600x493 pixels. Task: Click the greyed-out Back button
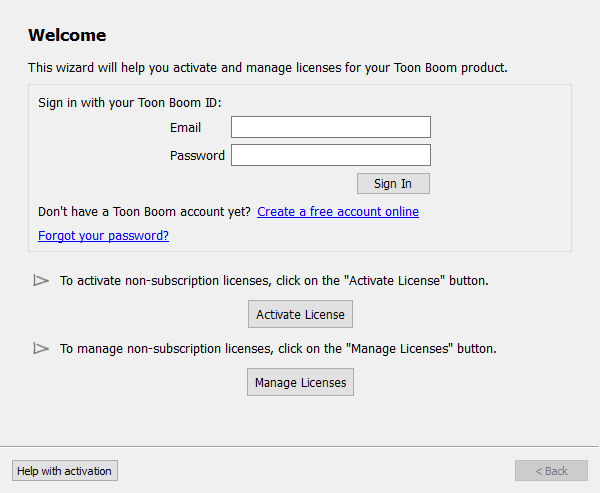click(551, 471)
